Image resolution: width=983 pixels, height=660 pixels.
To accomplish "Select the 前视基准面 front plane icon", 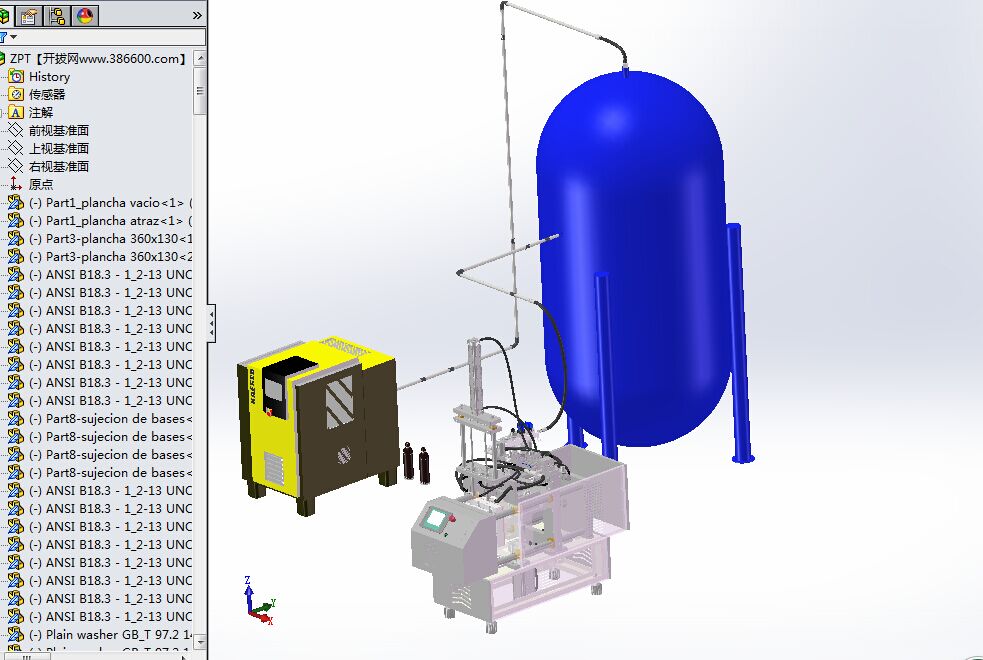I will click(16, 131).
